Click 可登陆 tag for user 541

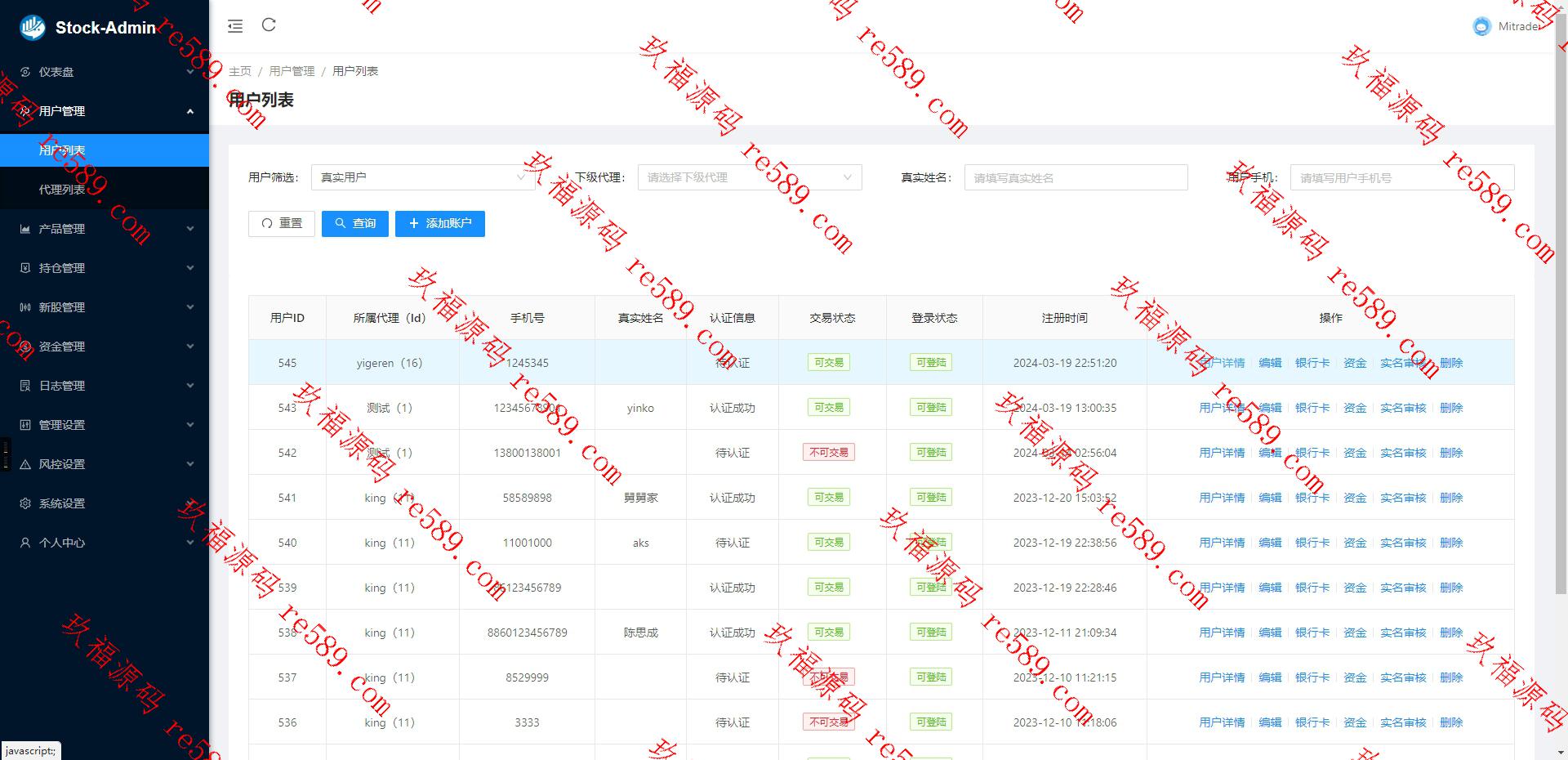tap(931, 498)
